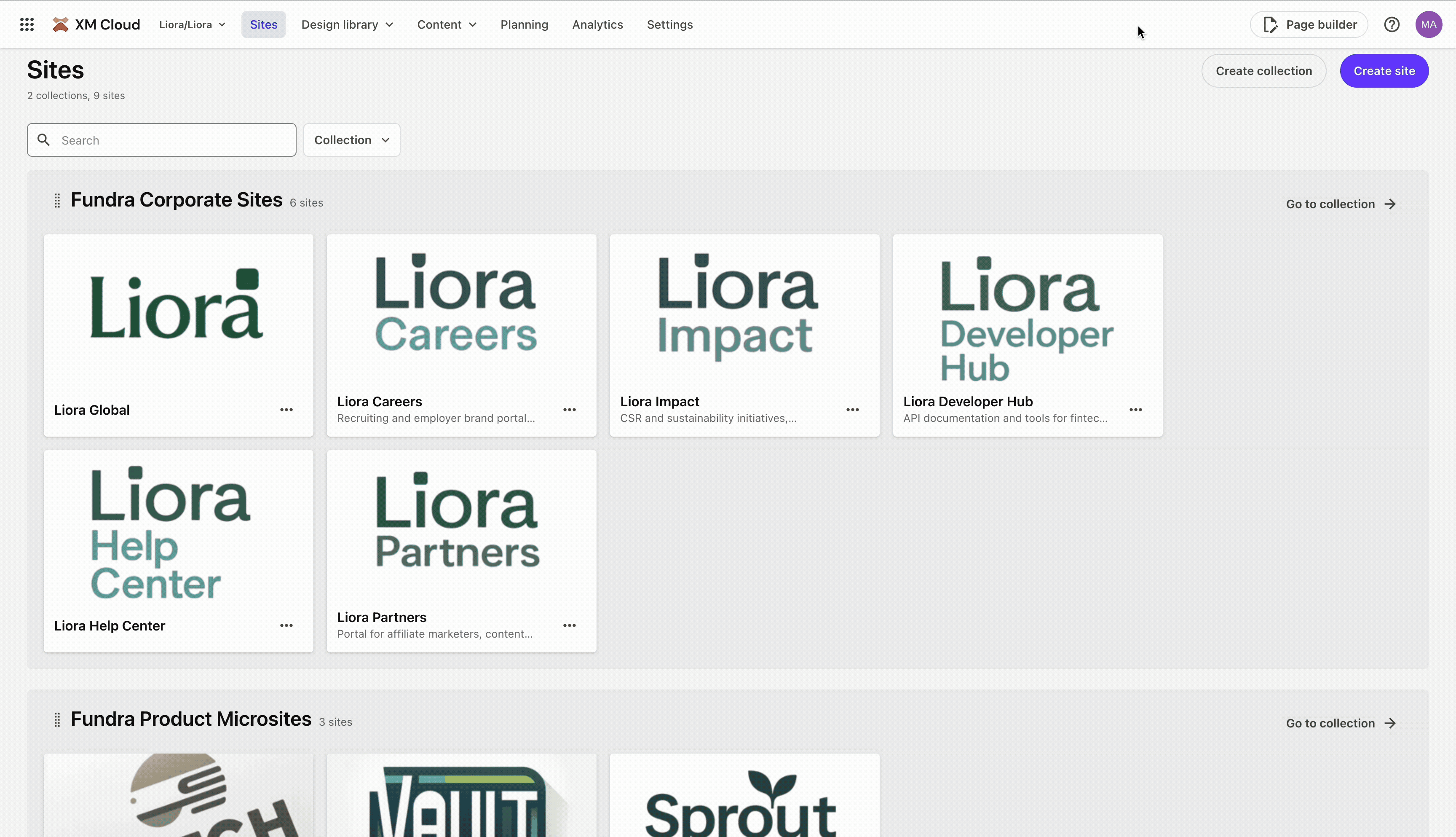Switch to the Sites tab
Screen dimensions: 1456x837
[264, 24]
